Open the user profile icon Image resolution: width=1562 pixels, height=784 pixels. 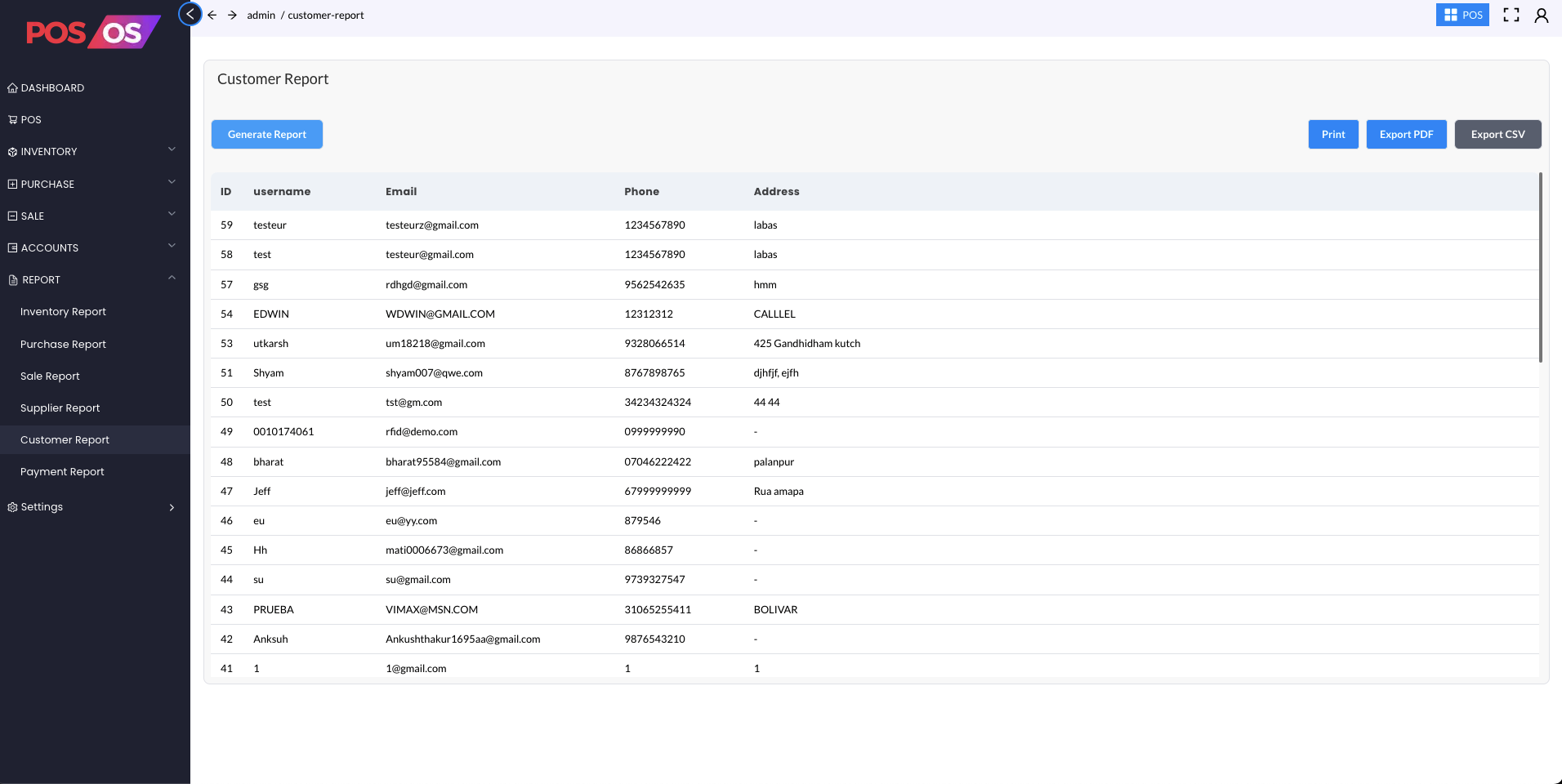(x=1541, y=15)
